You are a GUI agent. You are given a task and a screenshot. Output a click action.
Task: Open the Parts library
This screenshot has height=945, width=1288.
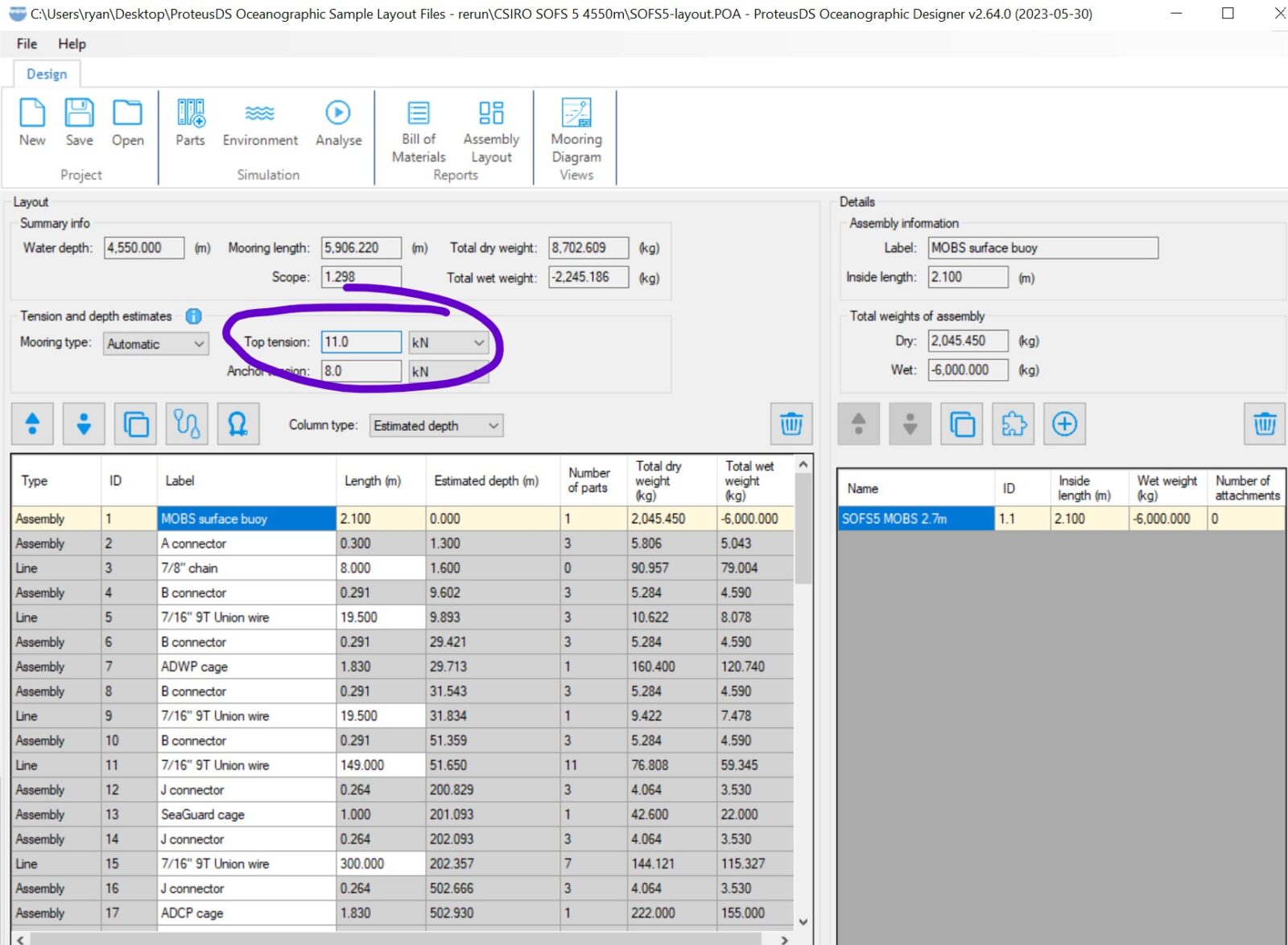coord(190,122)
